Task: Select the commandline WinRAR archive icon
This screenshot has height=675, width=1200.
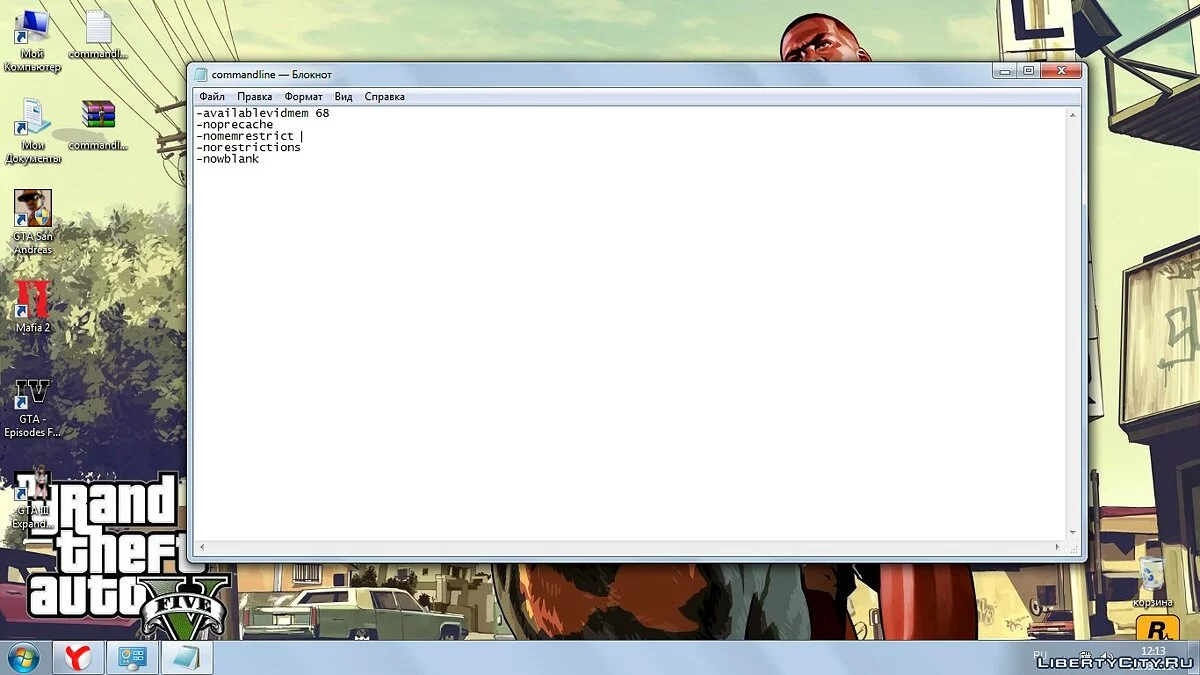Action: coord(98,125)
